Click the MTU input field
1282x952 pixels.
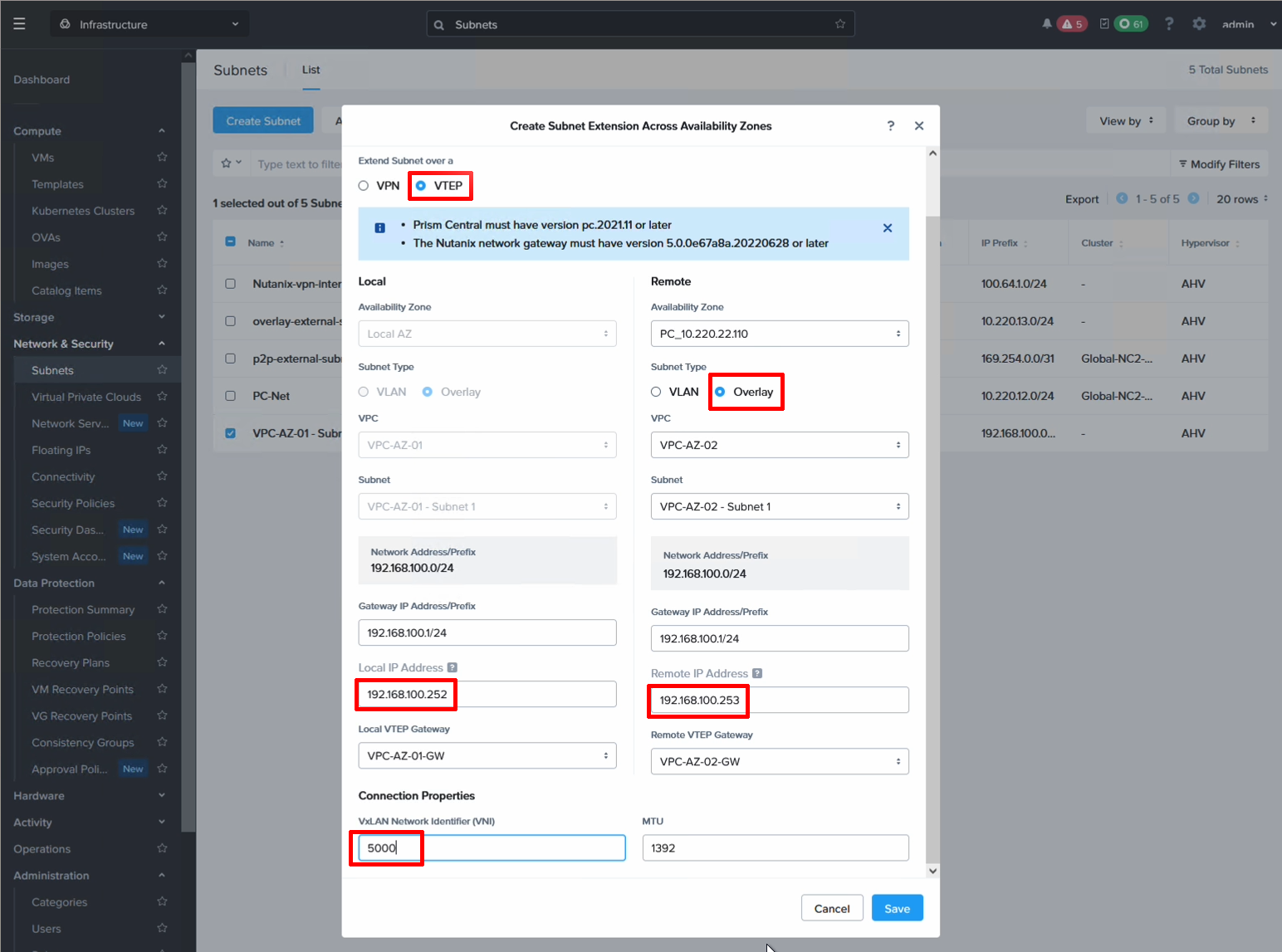coord(775,847)
